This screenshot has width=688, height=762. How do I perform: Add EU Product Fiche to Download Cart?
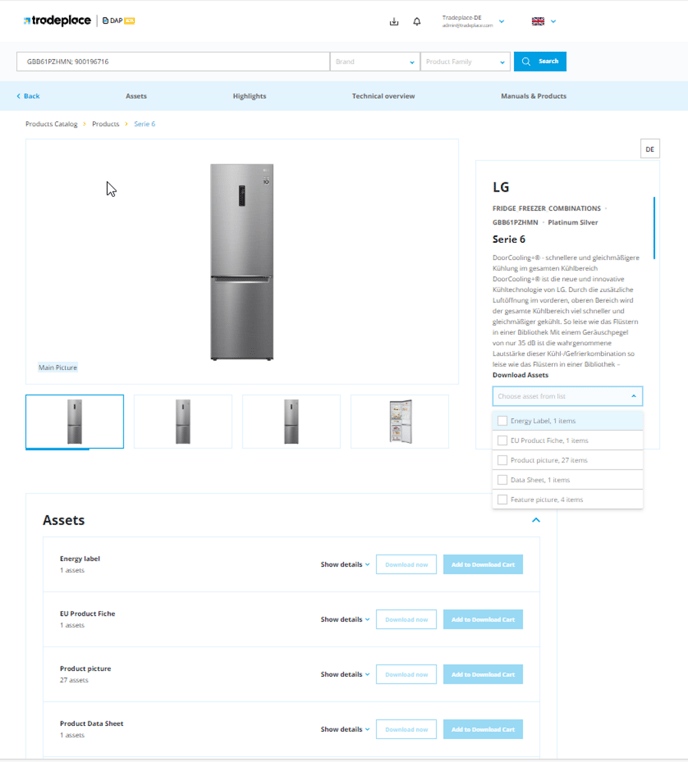(x=483, y=619)
